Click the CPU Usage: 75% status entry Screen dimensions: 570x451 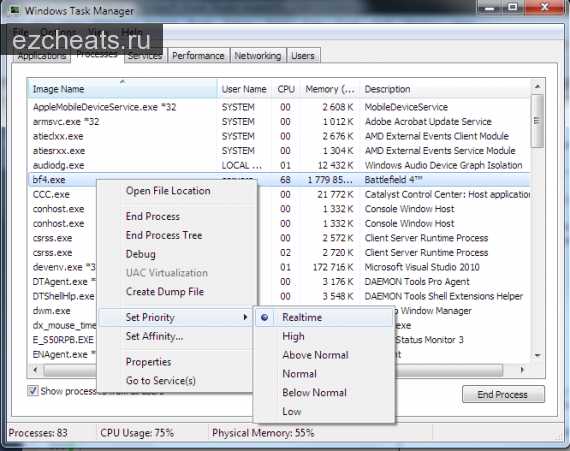coord(137,433)
